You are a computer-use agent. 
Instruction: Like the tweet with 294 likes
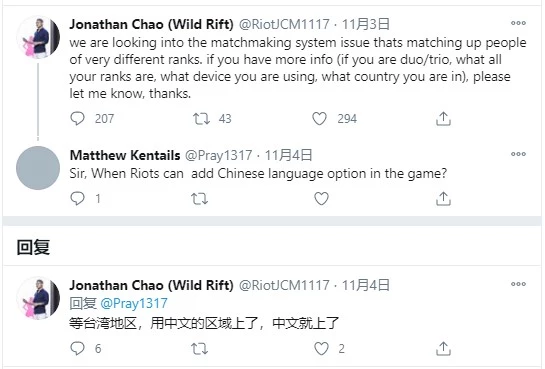[319, 118]
